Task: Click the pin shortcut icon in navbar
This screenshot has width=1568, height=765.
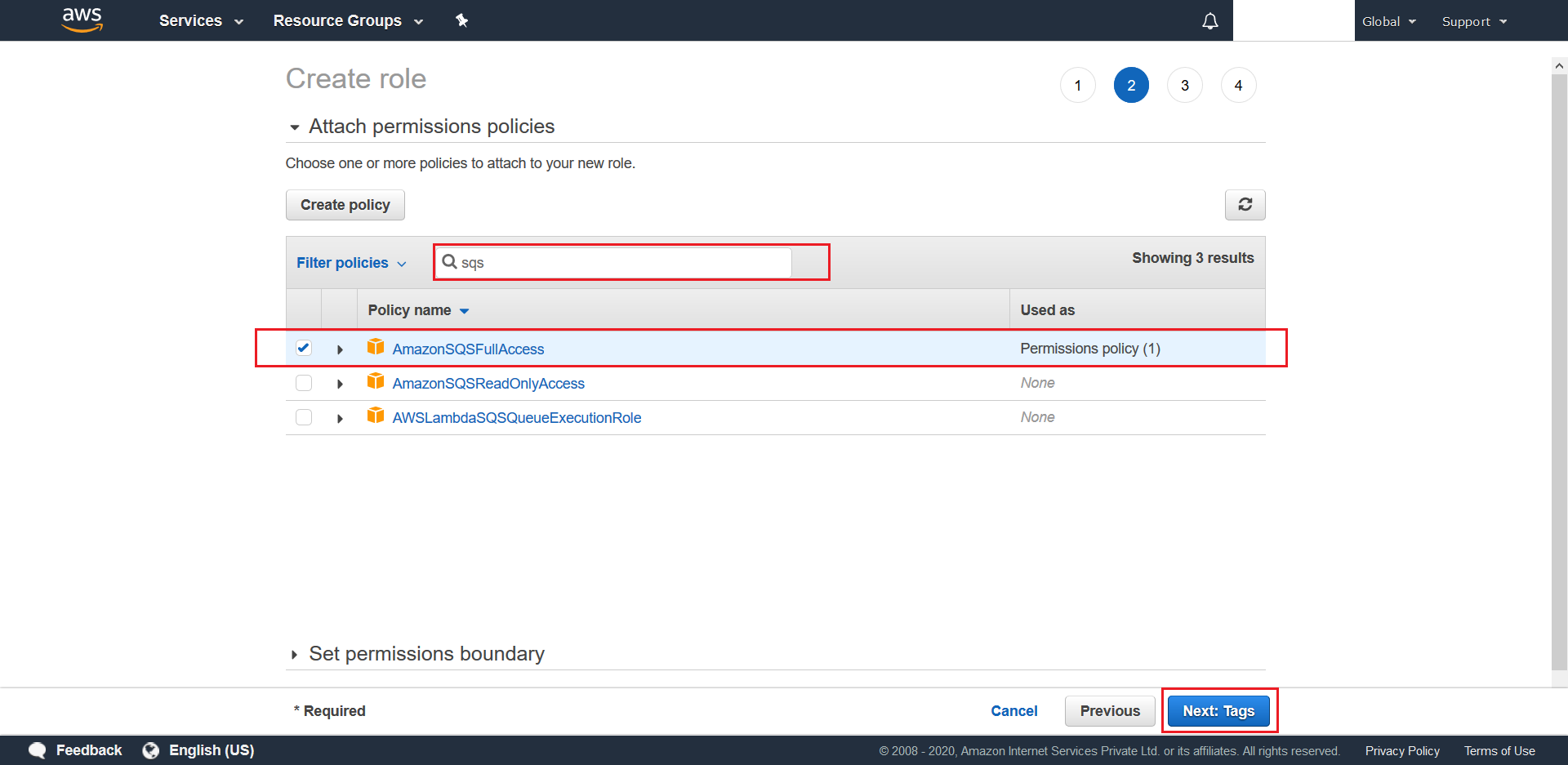Action: point(461,20)
